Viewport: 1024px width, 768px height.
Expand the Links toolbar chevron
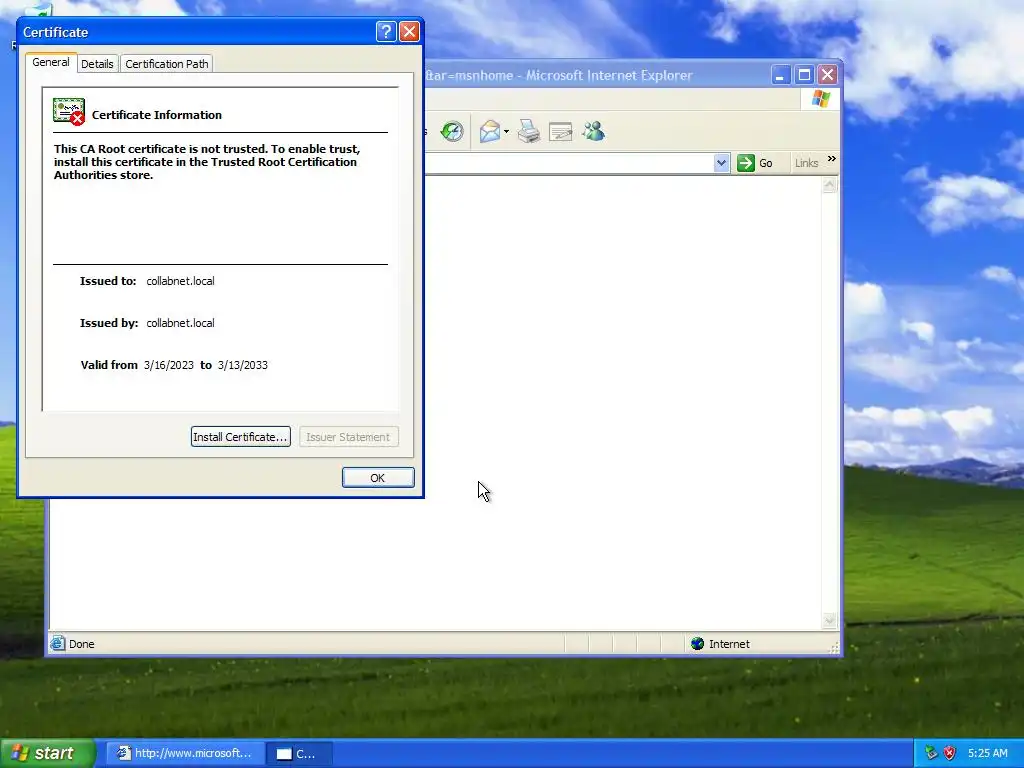pos(831,159)
